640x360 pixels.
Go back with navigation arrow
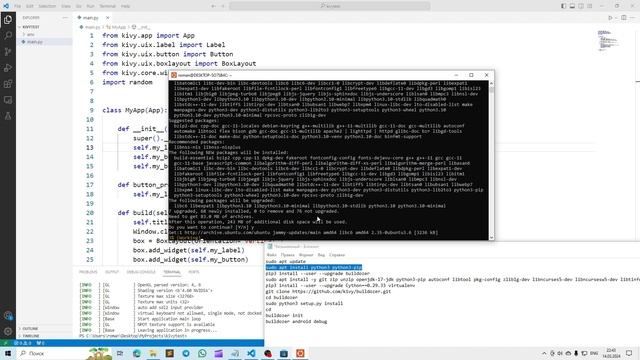tap(213, 6)
